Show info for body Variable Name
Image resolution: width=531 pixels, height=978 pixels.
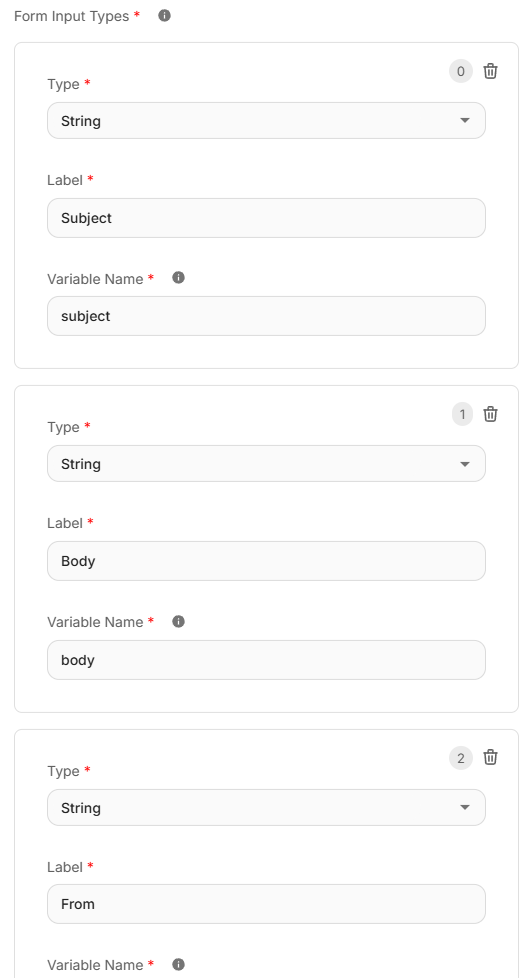point(178,621)
